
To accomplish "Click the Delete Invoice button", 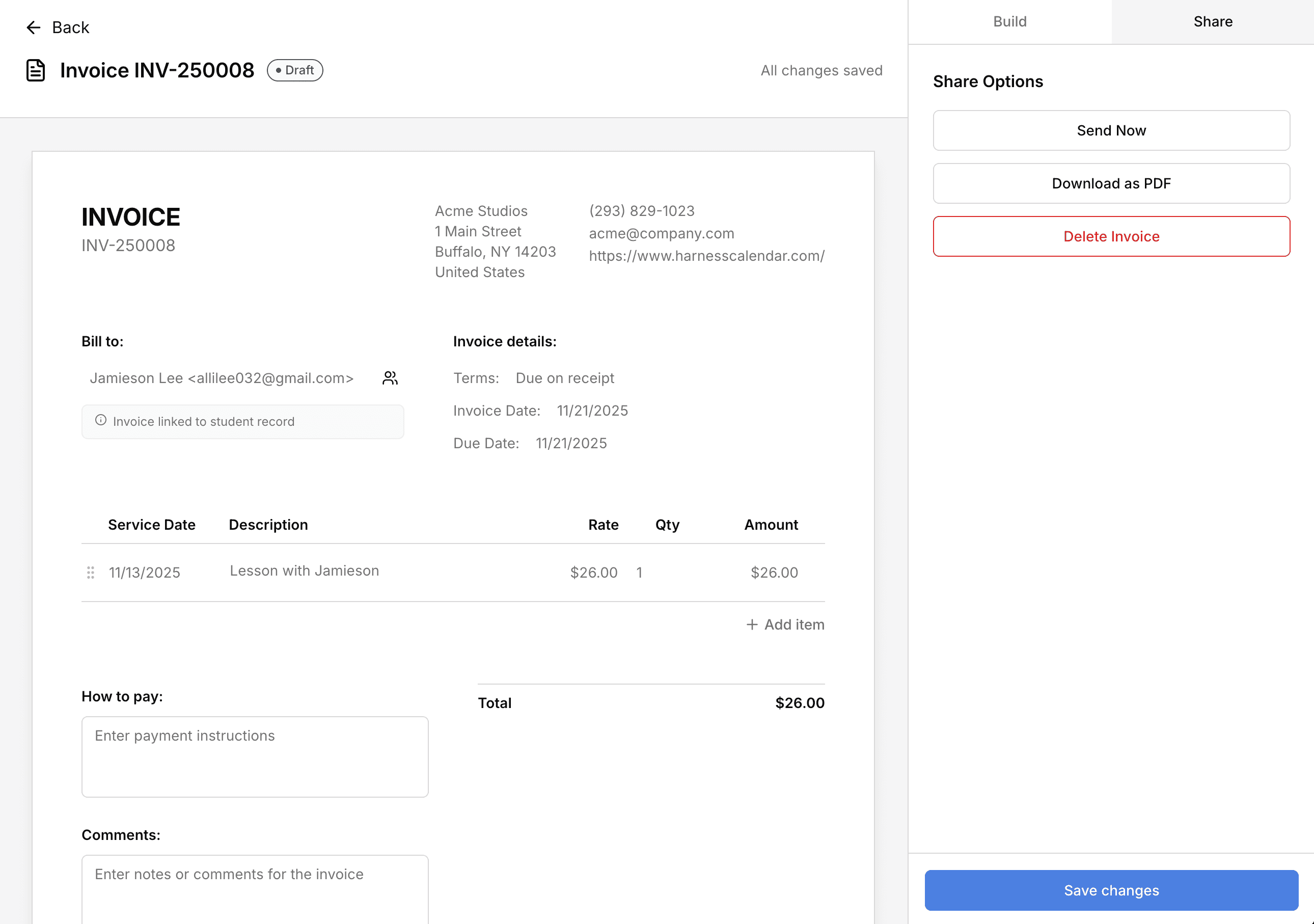I will point(1111,236).
